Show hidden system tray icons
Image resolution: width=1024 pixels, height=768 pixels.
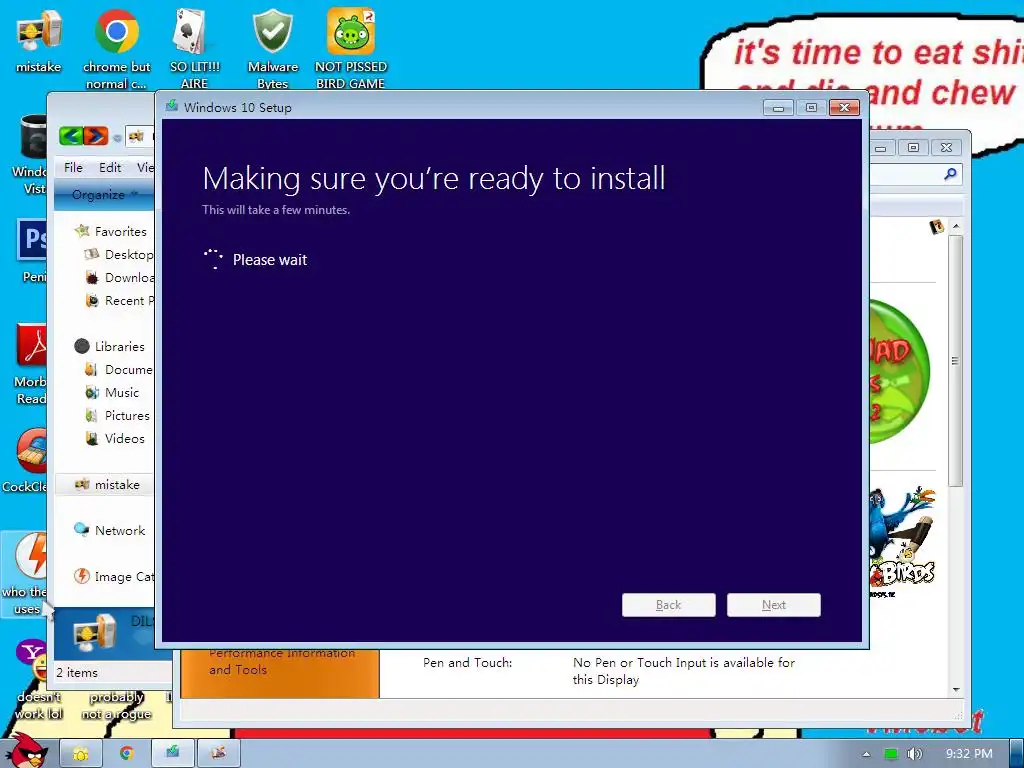pyautogui.click(x=867, y=754)
